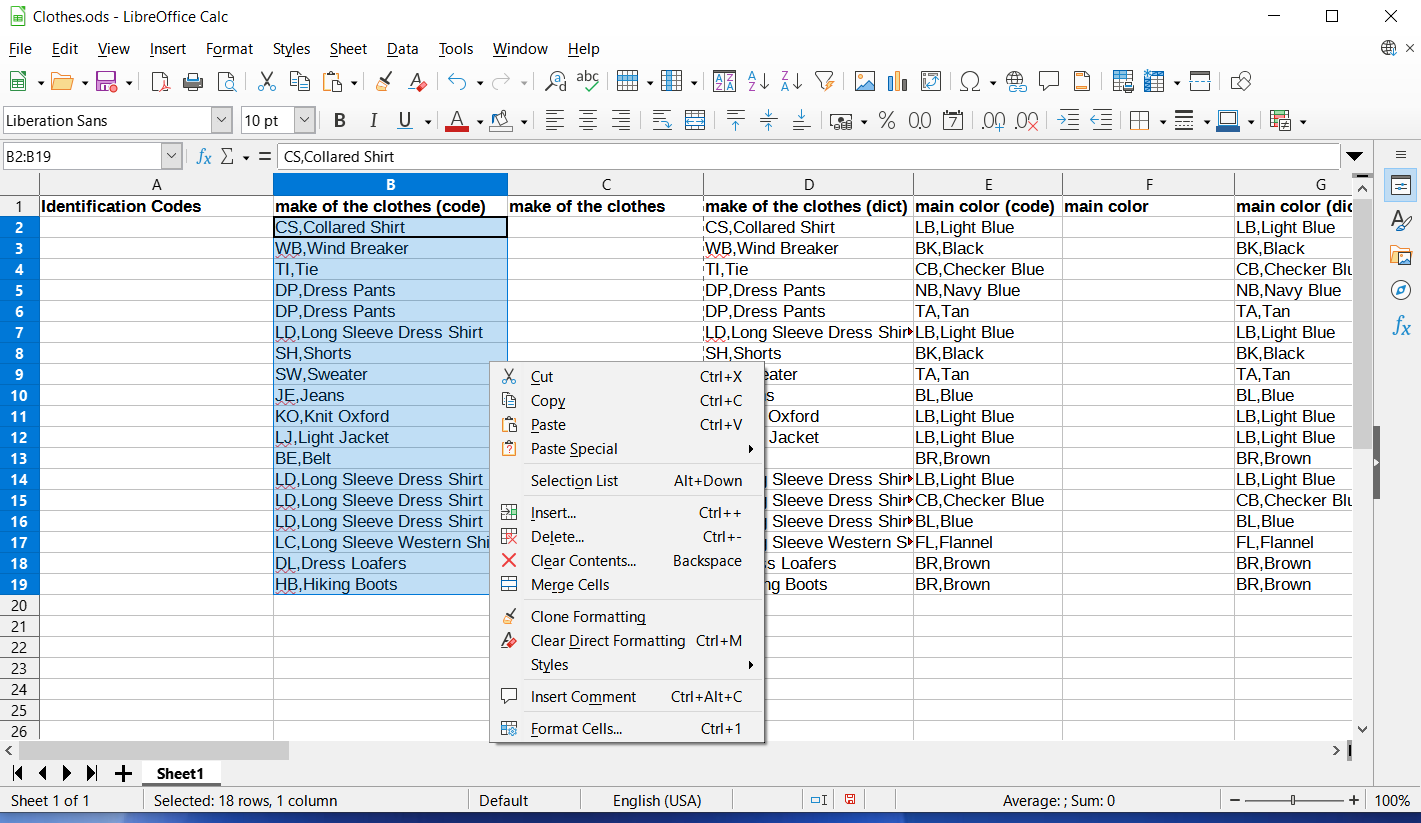The image size is (1421, 823).
Task: Sort descending using the toolbar icon
Action: tap(791, 82)
